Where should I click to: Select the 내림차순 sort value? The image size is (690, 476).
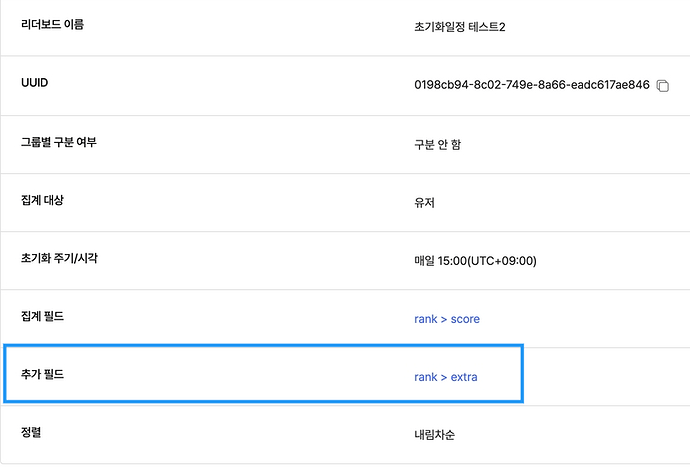[x=434, y=435]
